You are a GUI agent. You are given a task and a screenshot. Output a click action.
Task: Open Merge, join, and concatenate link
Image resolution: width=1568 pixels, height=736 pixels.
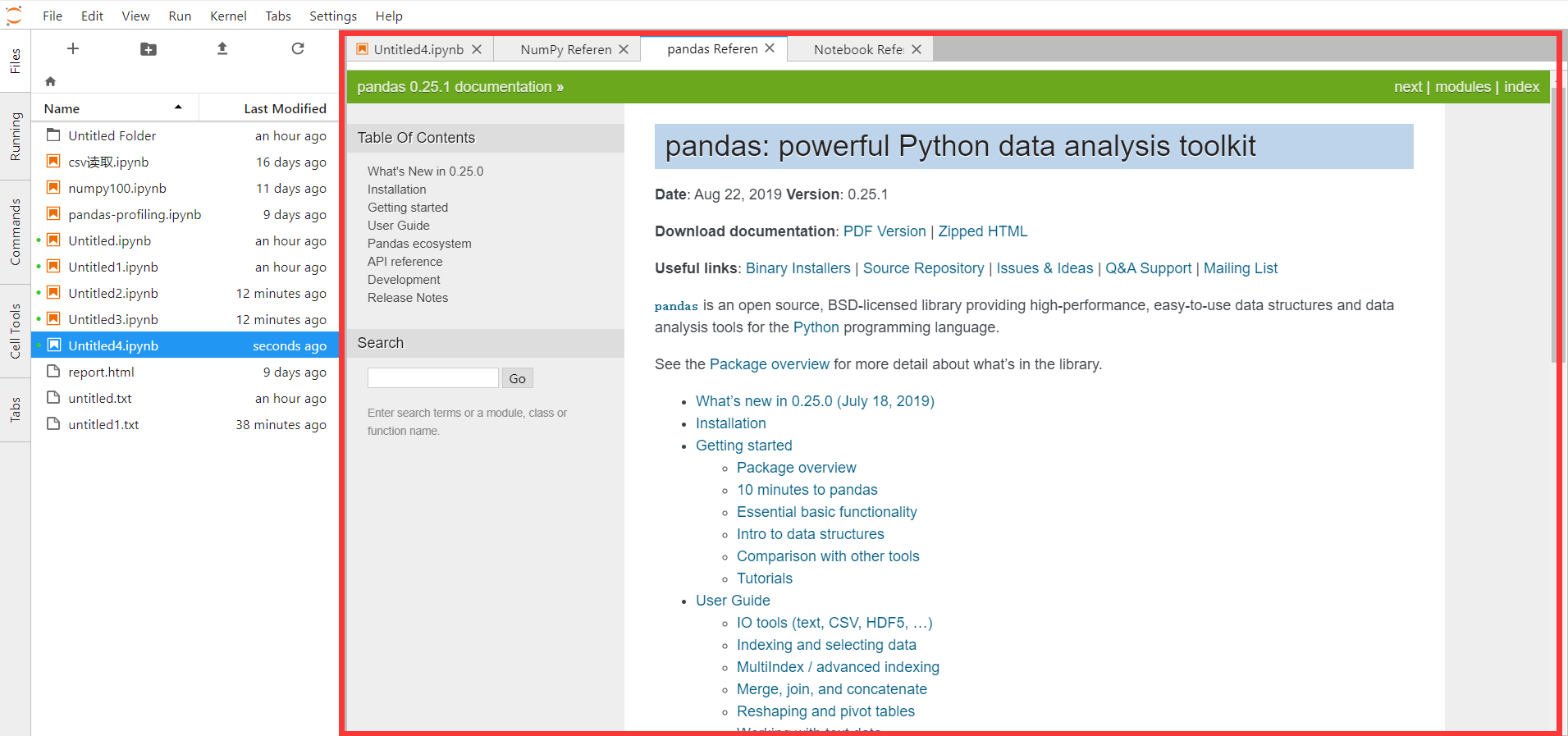pos(832,689)
